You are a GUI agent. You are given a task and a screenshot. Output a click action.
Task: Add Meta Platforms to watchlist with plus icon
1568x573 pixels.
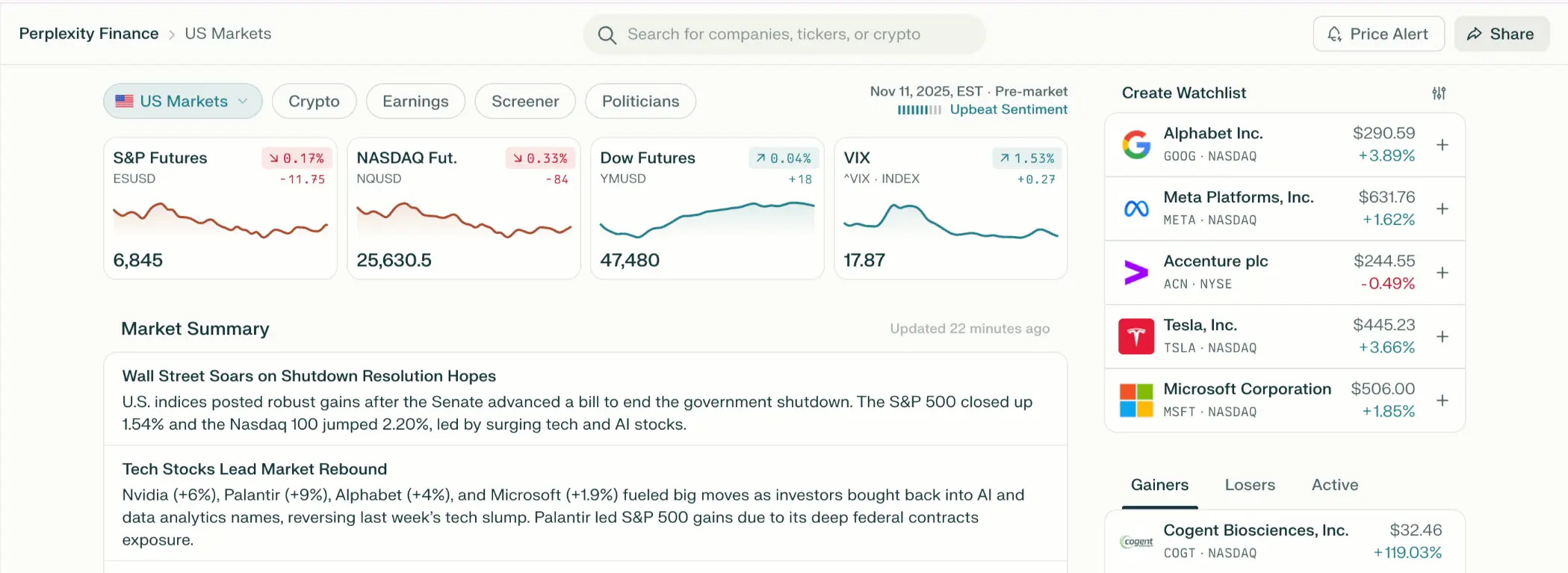pyautogui.click(x=1443, y=208)
